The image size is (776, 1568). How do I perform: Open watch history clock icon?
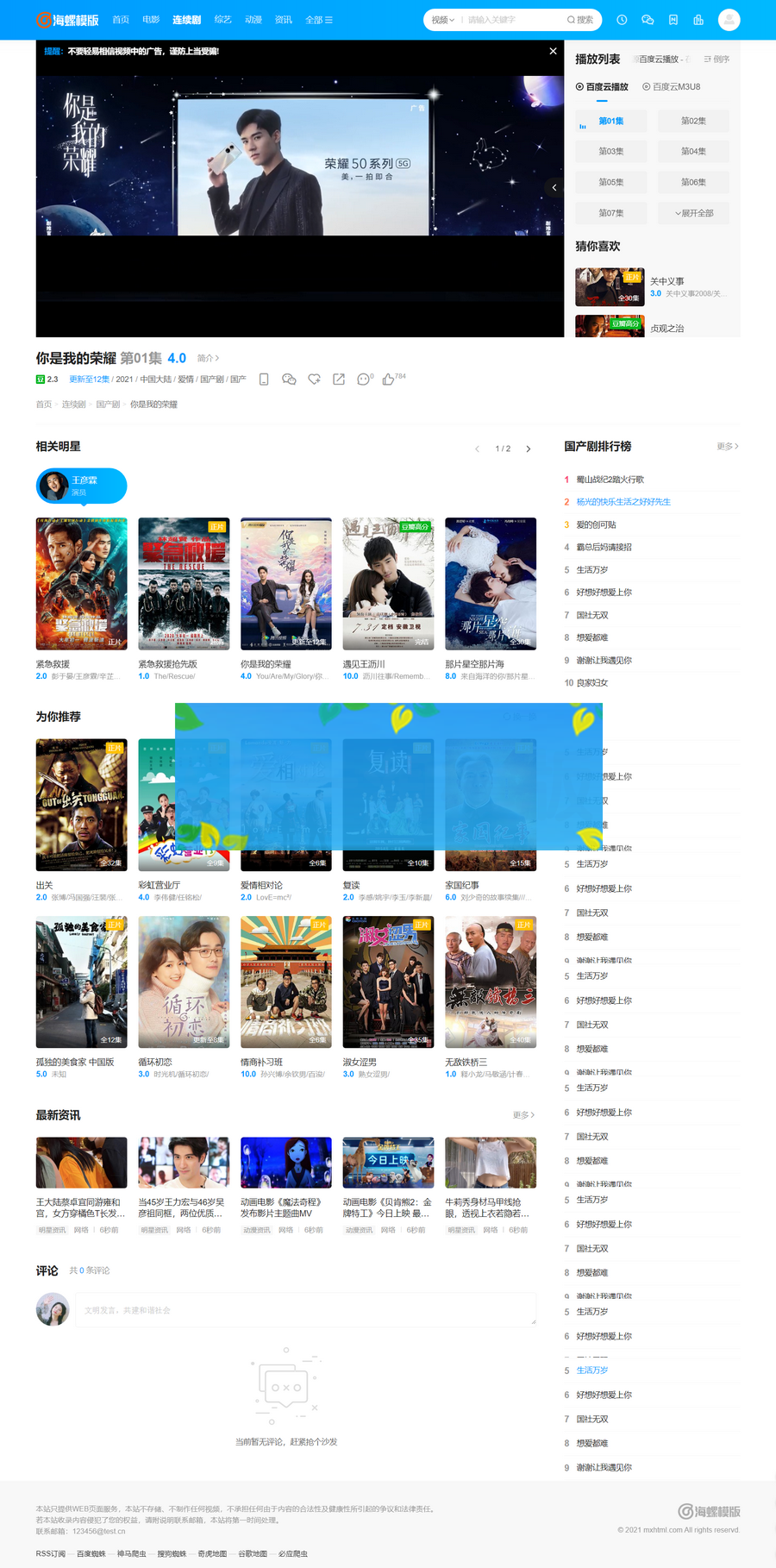click(622, 20)
